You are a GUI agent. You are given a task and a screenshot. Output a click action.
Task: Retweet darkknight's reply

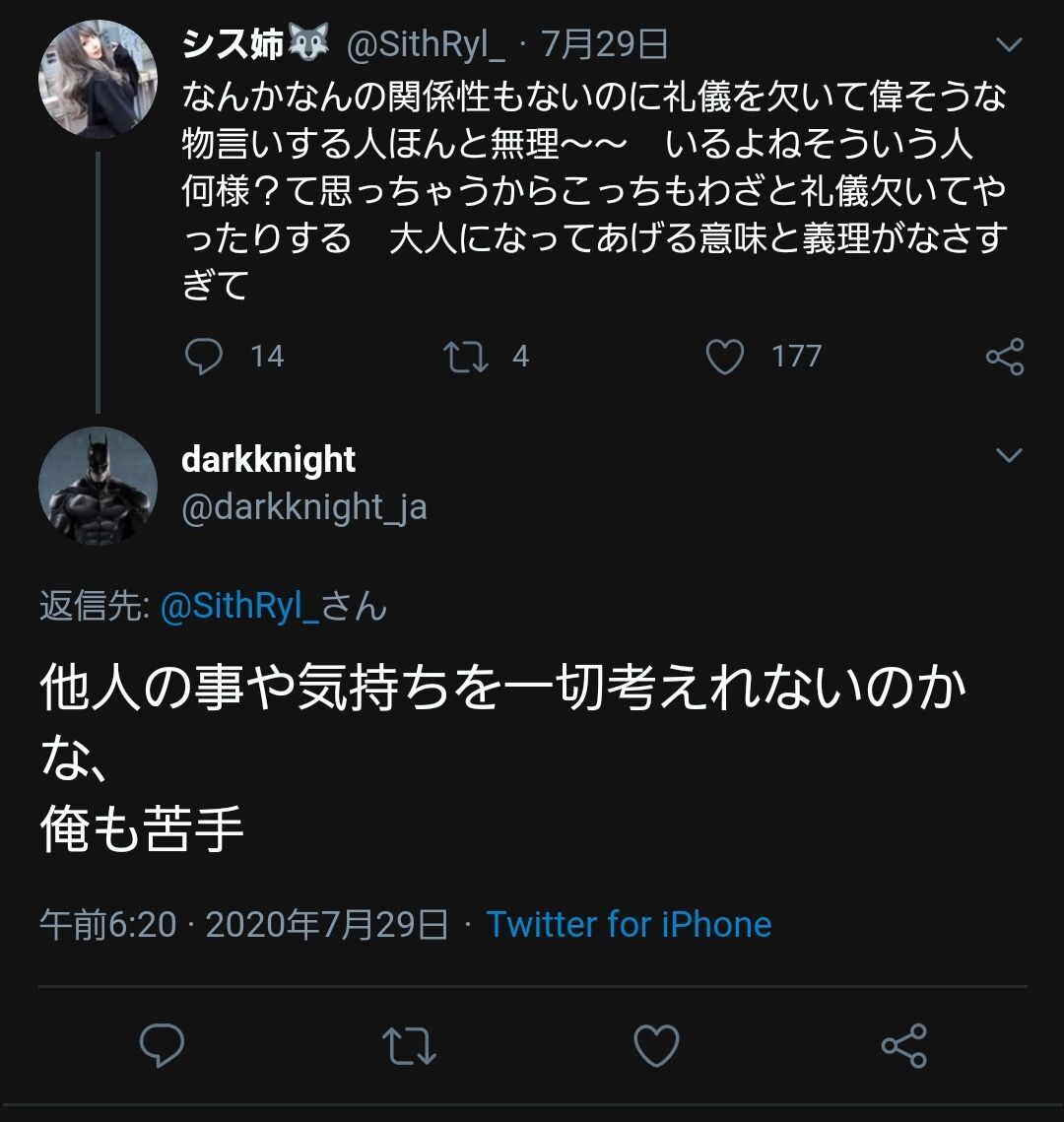409,1045
